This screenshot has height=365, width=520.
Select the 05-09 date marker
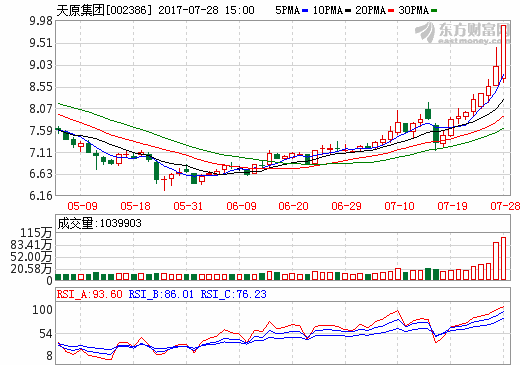[x=82, y=206]
